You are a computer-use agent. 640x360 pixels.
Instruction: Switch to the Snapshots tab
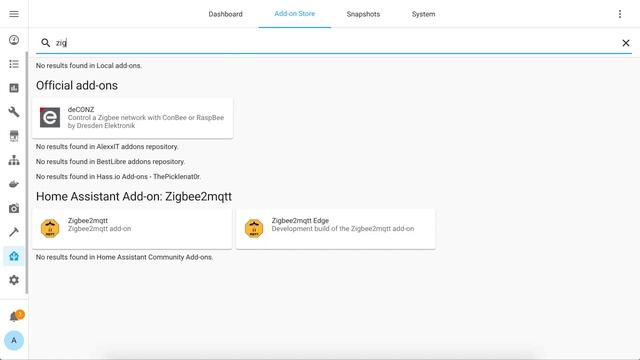[x=363, y=14]
